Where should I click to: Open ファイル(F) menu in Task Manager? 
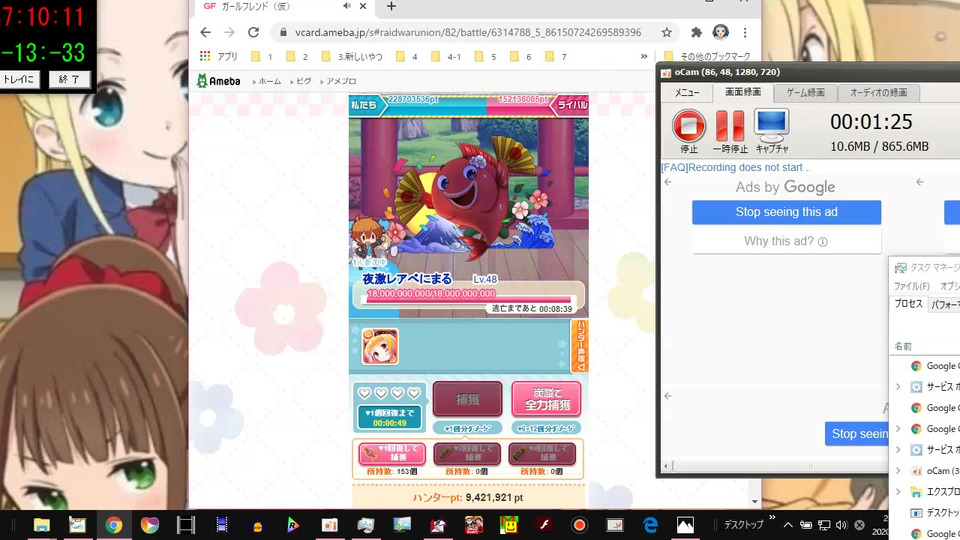[911, 287]
